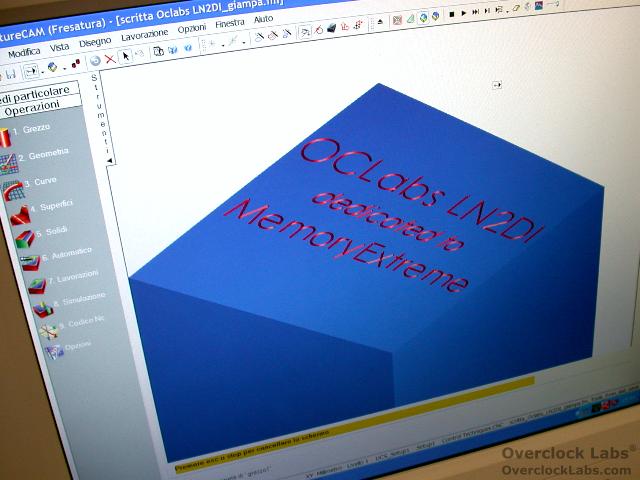This screenshot has height=480, width=640.
Task: Open the Lavorazione menu
Action: [x=144, y=35]
